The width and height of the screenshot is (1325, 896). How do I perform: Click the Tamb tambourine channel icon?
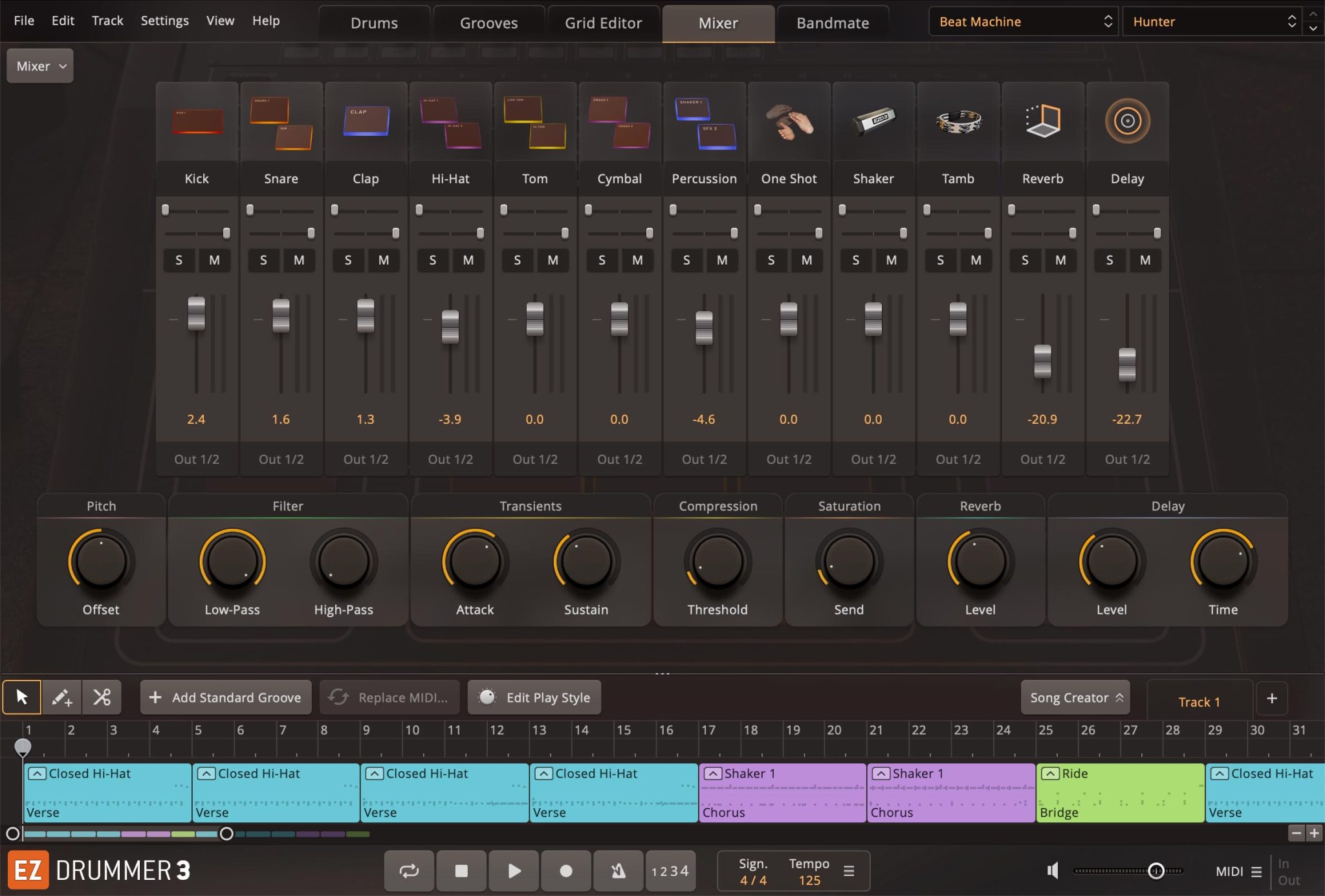pos(958,121)
